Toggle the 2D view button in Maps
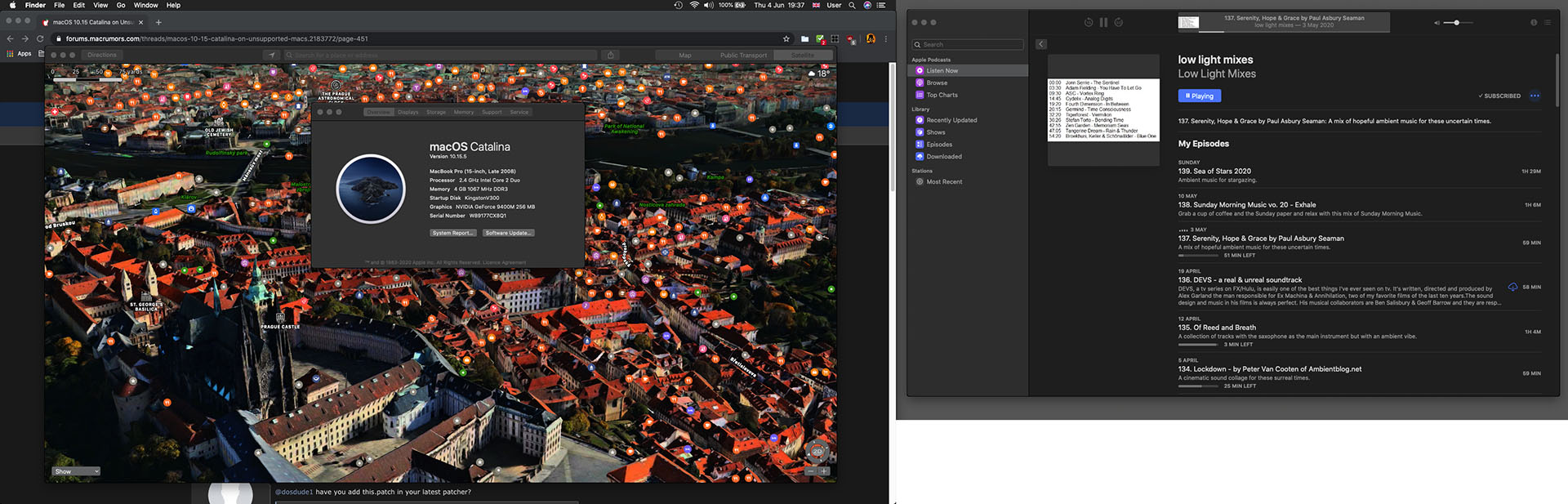Screen dimensions: 1568x504 [x=817, y=451]
